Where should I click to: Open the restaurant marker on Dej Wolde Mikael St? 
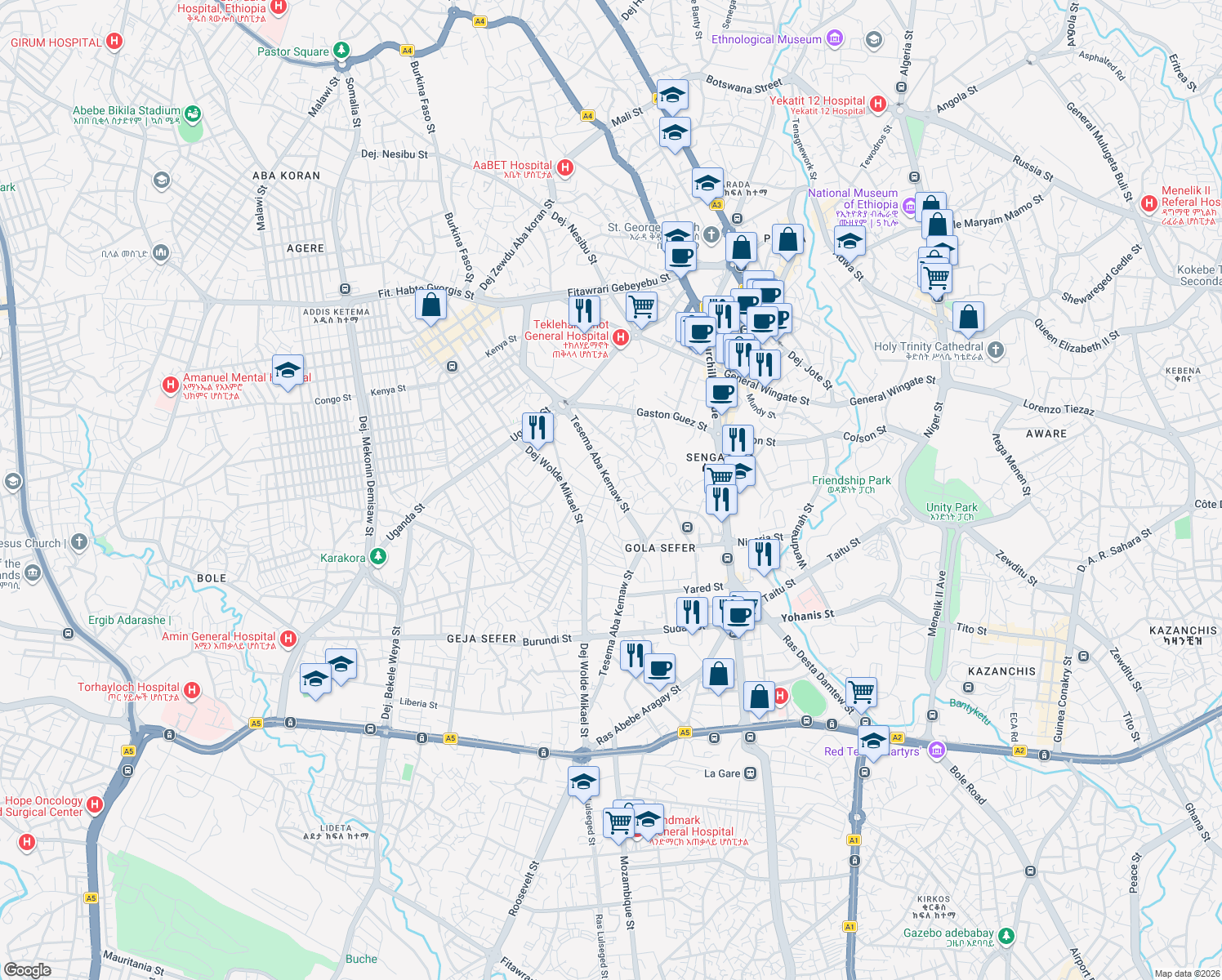point(537,428)
